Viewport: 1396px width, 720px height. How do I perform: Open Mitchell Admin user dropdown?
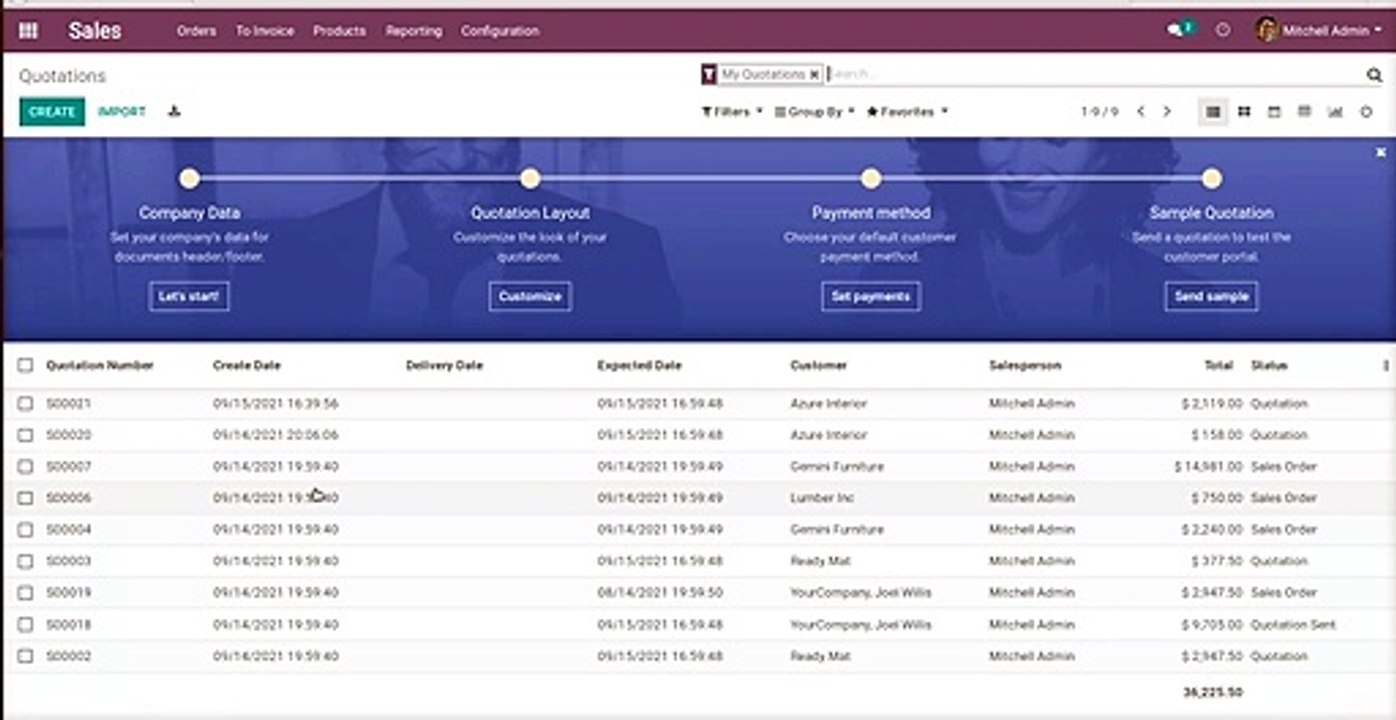[1319, 31]
